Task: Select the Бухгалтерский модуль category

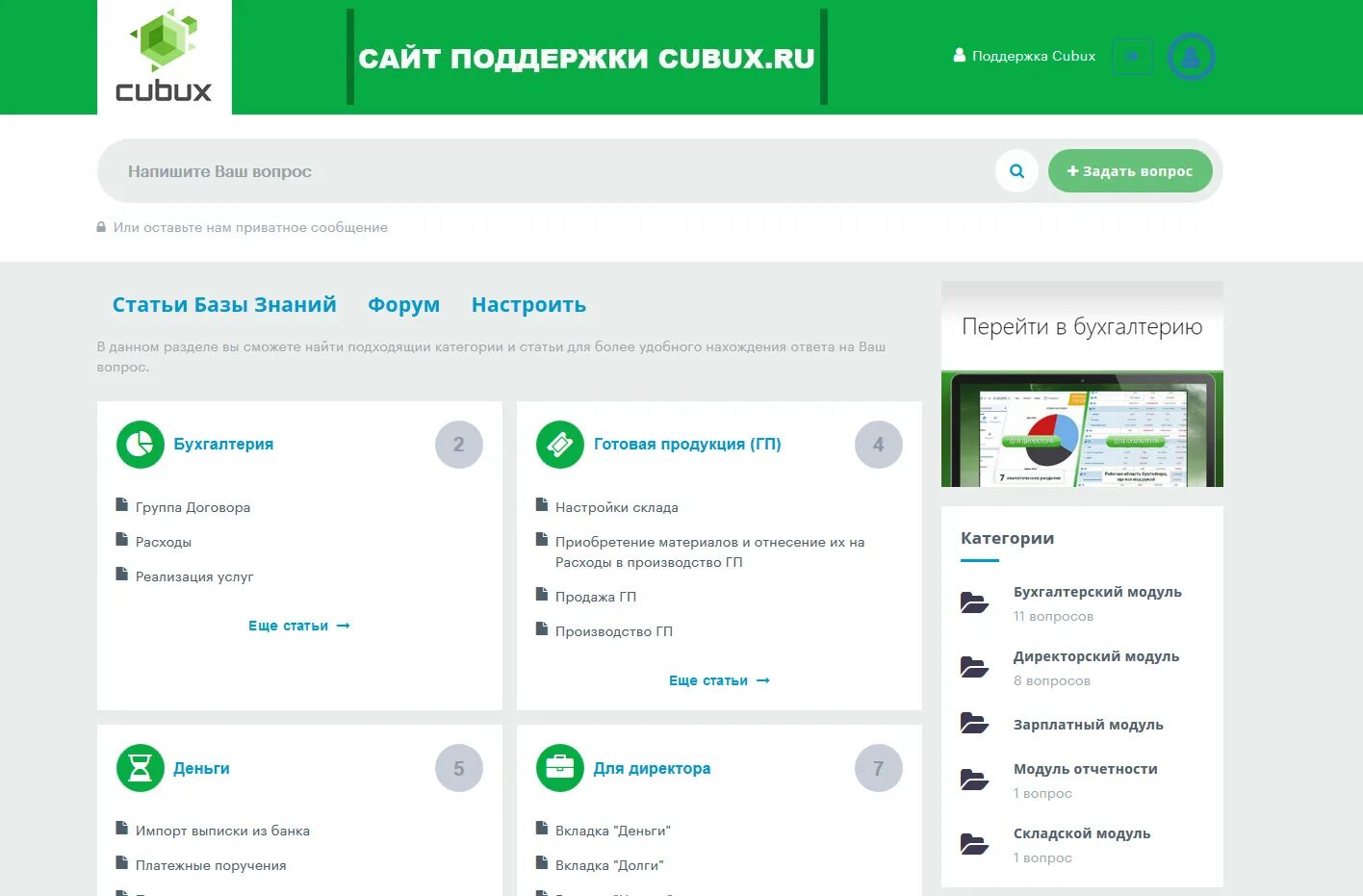Action: point(1097,592)
